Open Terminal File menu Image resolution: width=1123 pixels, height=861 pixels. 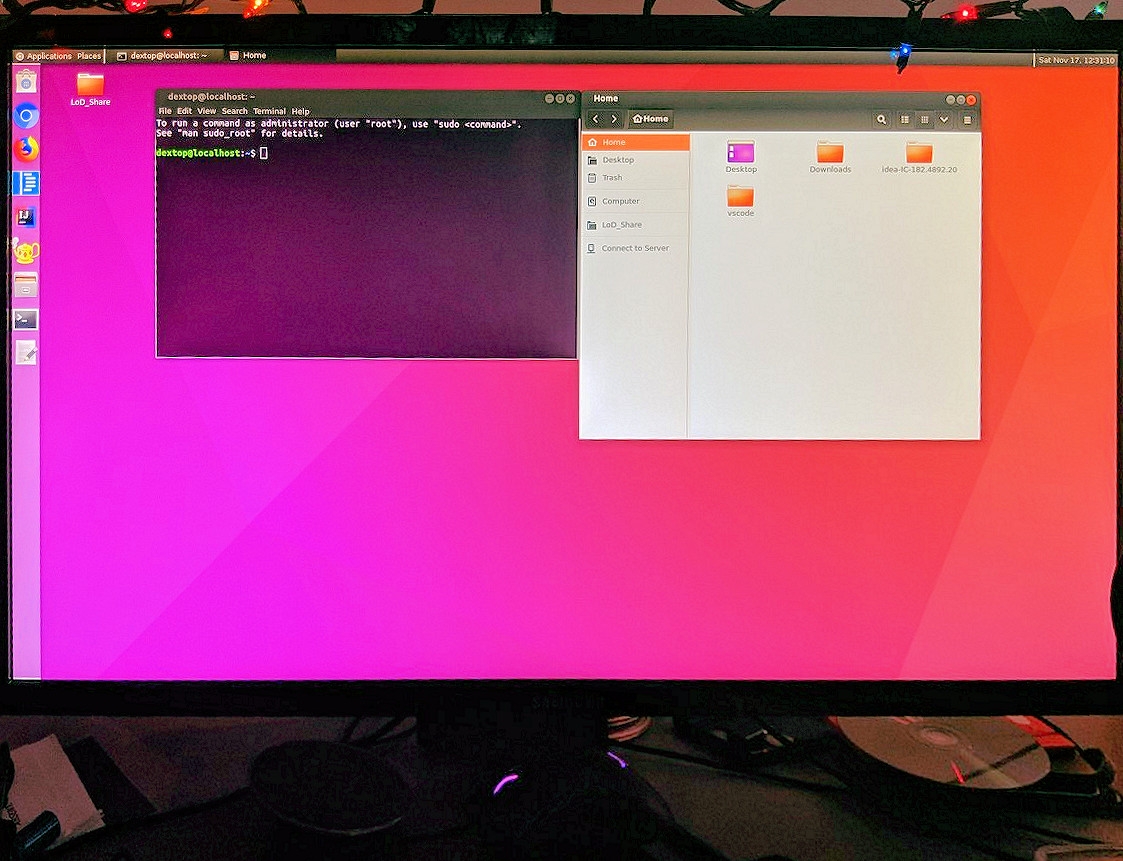click(x=165, y=111)
